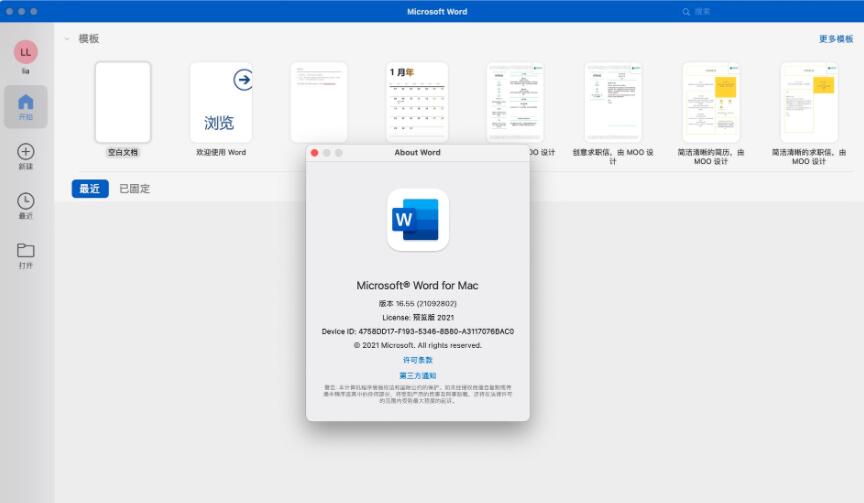
Task: Click the search magnifier icon in title bar
Action: tap(686, 12)
